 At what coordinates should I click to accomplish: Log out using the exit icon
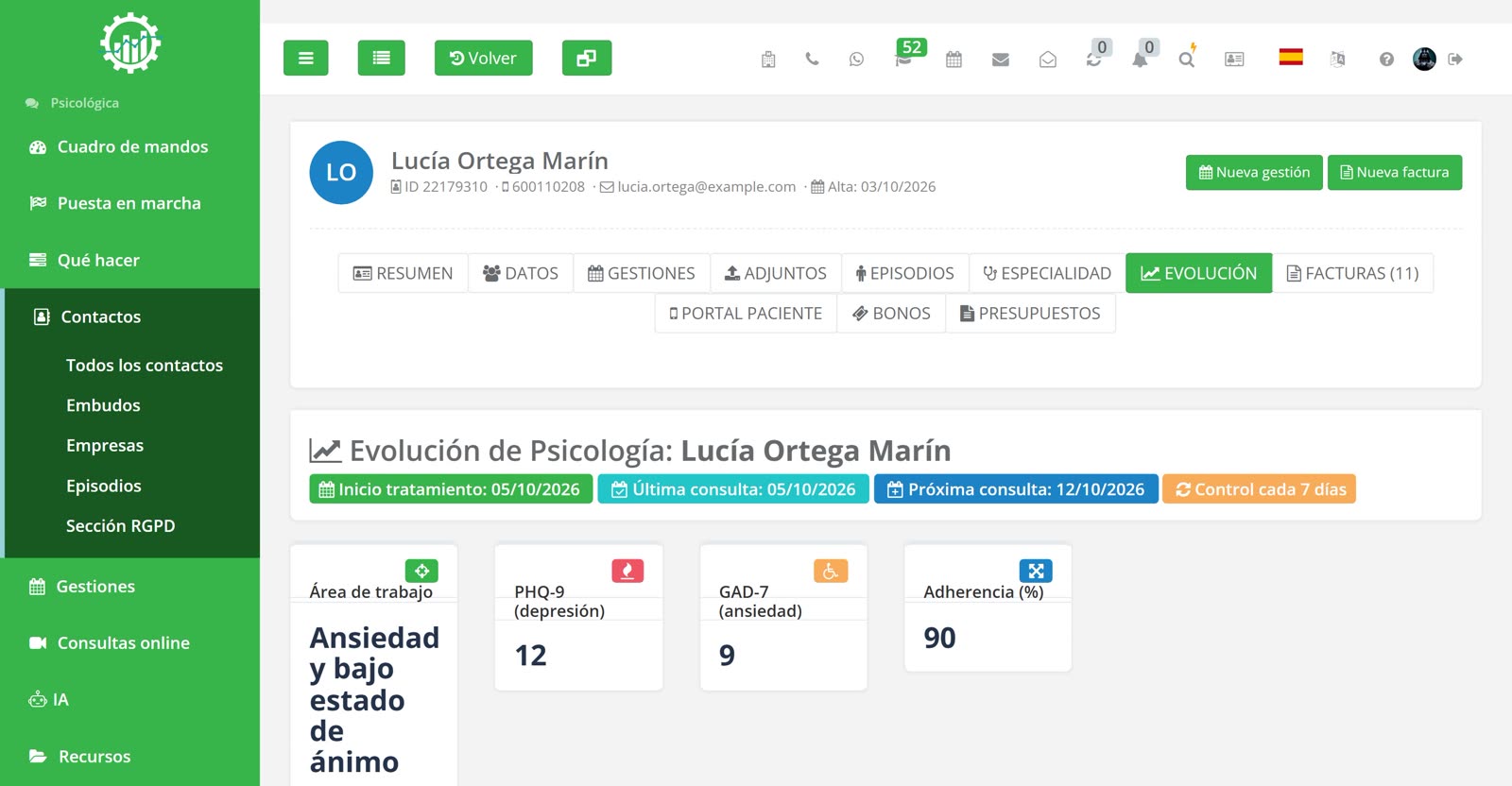point(1455,59)
